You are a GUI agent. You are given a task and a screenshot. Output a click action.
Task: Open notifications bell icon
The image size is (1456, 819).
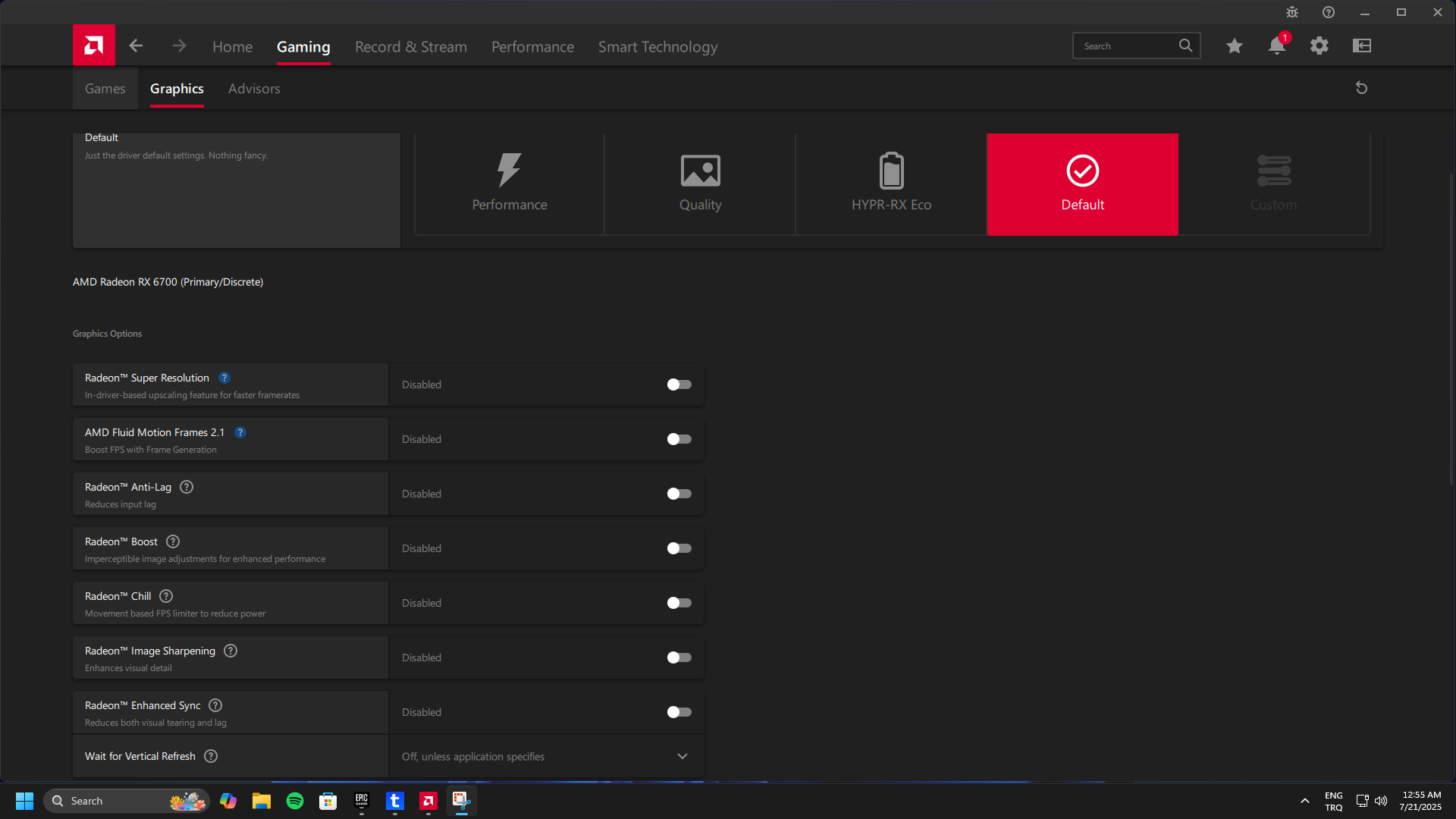(x=1277, y=46)
